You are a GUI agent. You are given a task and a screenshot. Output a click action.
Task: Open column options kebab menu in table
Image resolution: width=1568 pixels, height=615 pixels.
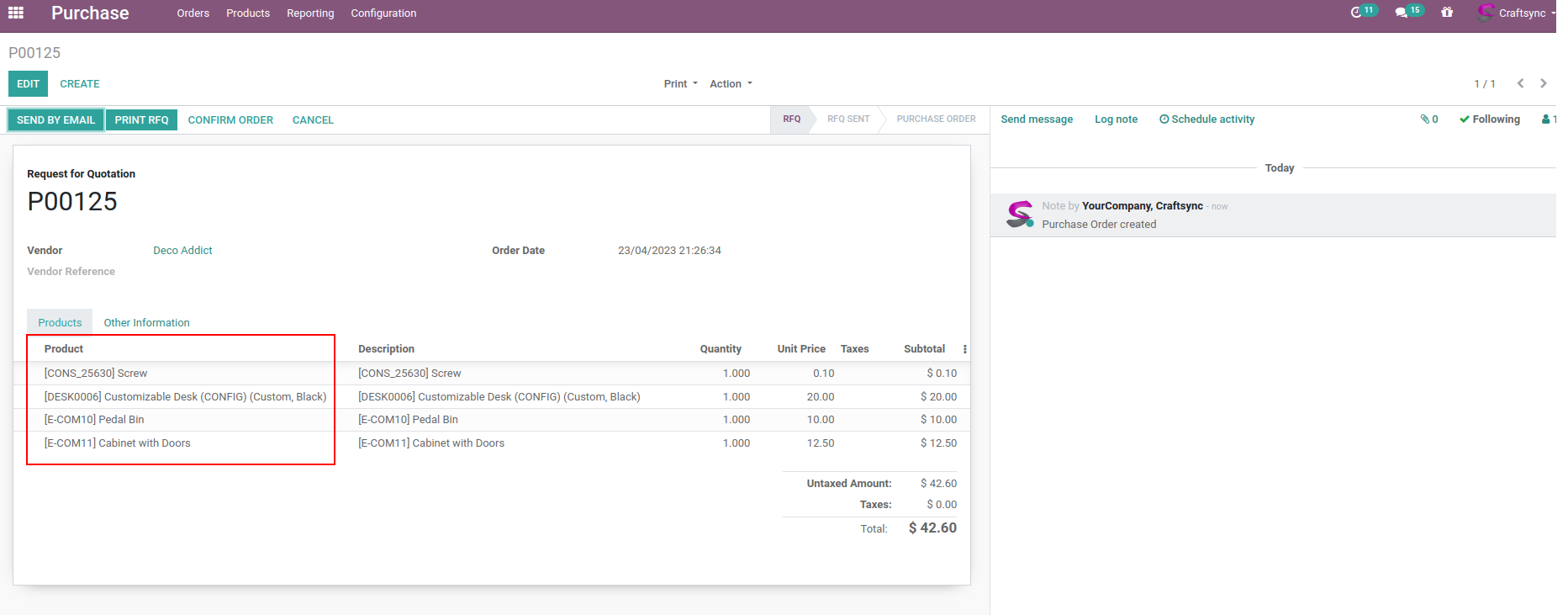[964, 349]
